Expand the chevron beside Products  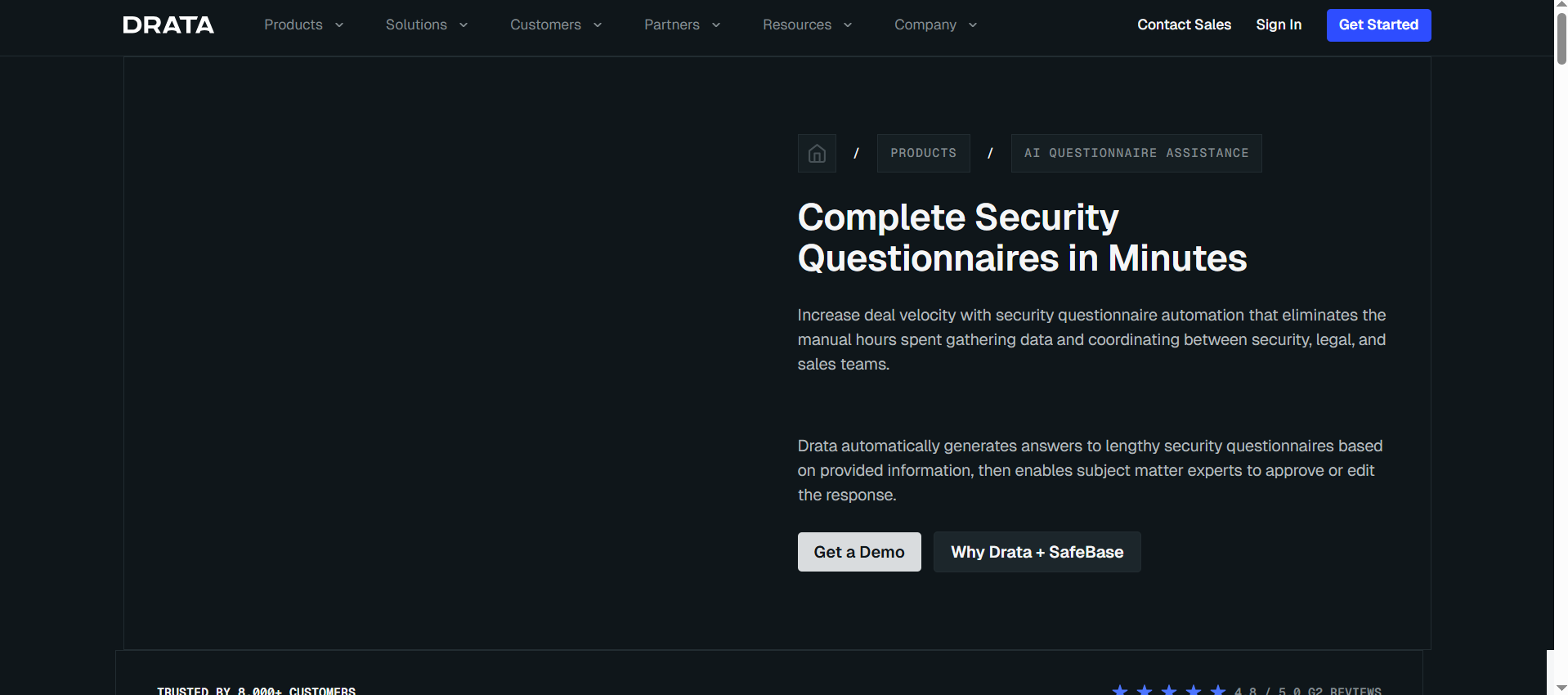[x=339, y=25]
